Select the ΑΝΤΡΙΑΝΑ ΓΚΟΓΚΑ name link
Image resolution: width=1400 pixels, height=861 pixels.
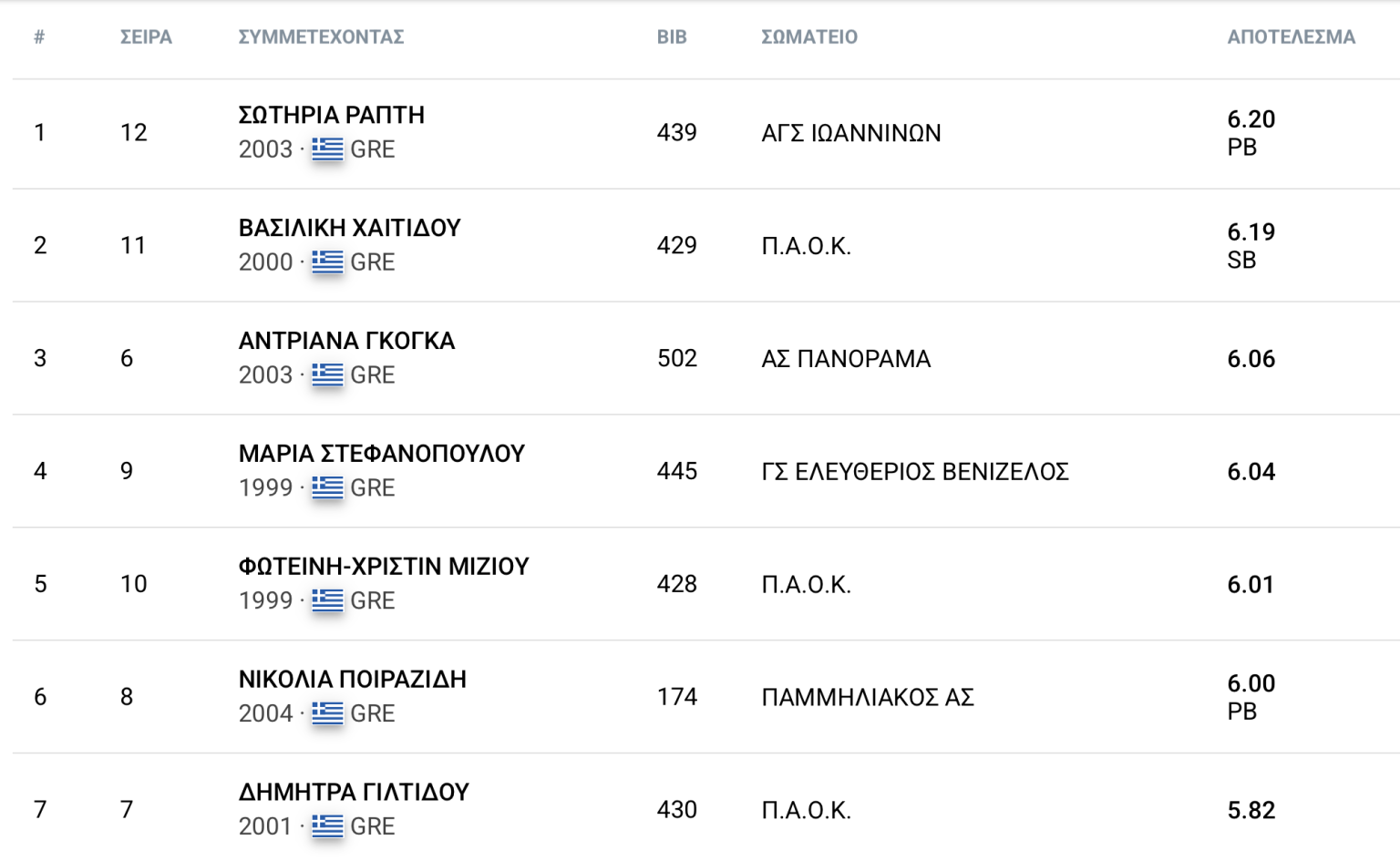(346, 341)
